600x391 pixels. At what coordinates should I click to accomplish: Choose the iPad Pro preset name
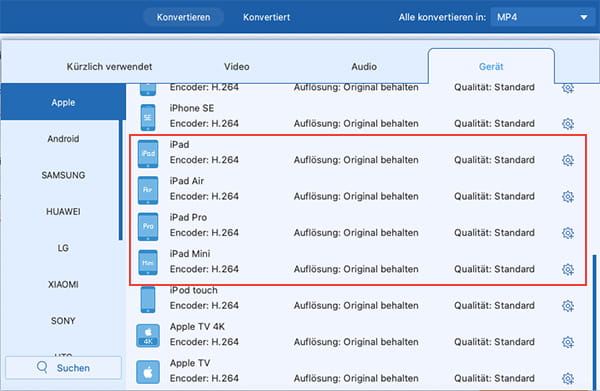[188, 217]
